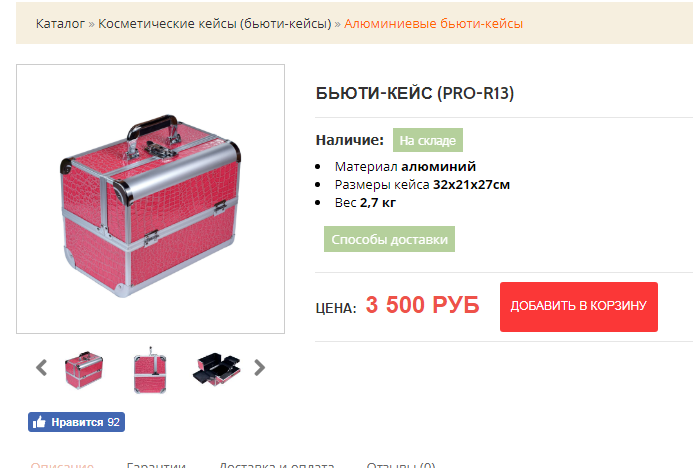Open the Доставка и оплата tab
The height and width of the screenshot is (468, 693).
[276, 464]
